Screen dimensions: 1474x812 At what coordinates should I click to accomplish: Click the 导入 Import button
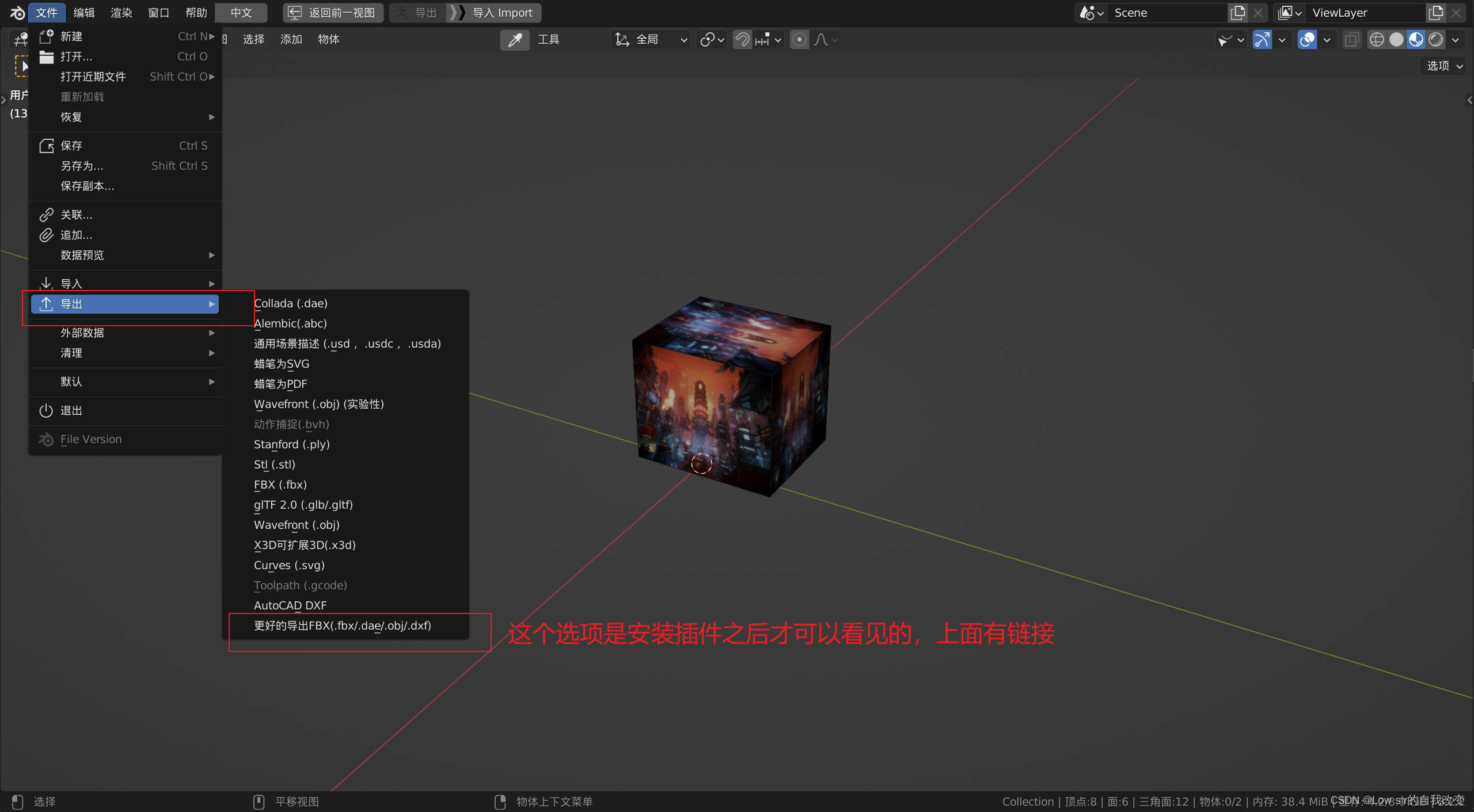click(x=494, y=13)
